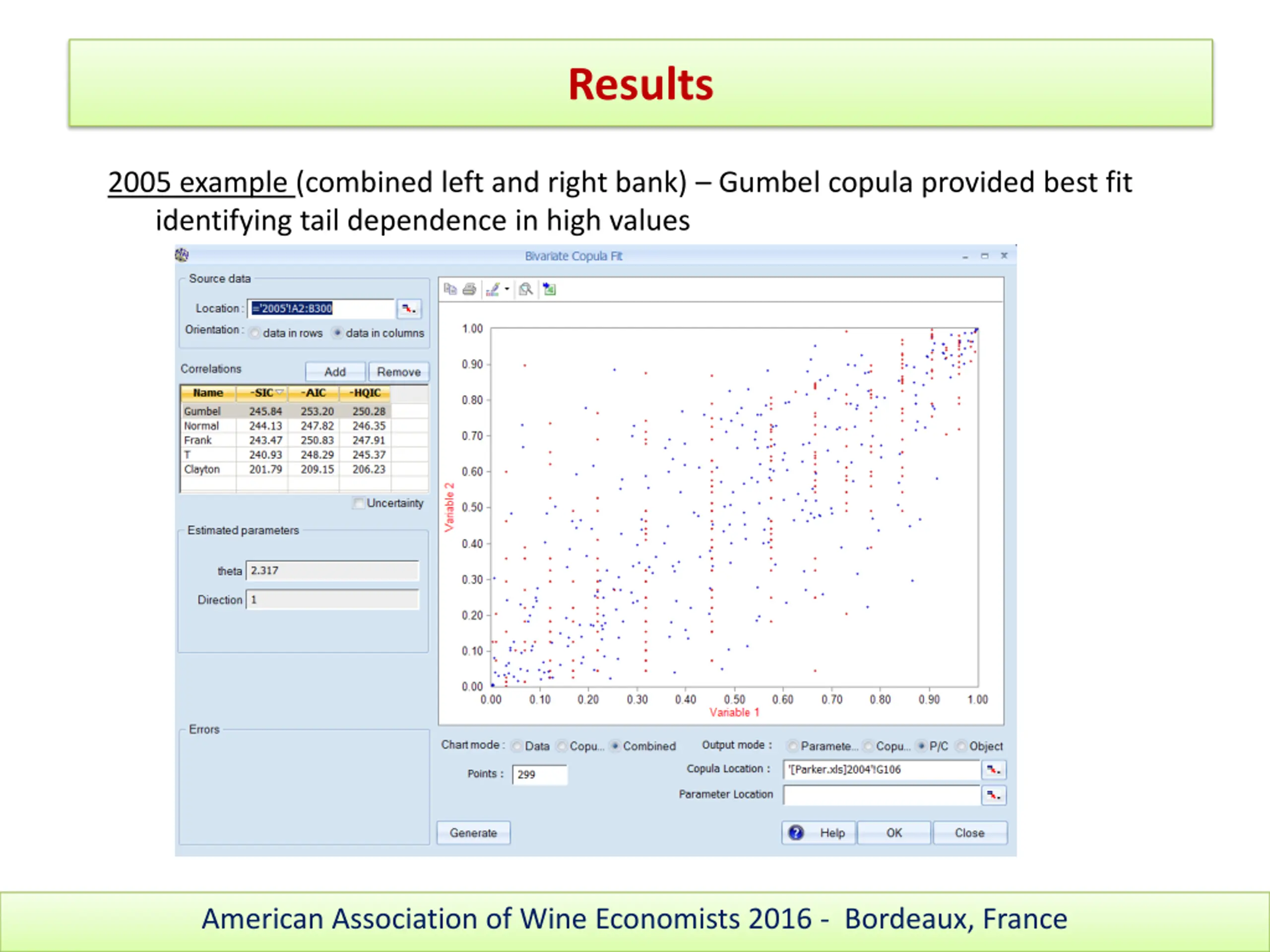Click the -AIC column header
The image size is (1270, 952).
coord(314,393)
